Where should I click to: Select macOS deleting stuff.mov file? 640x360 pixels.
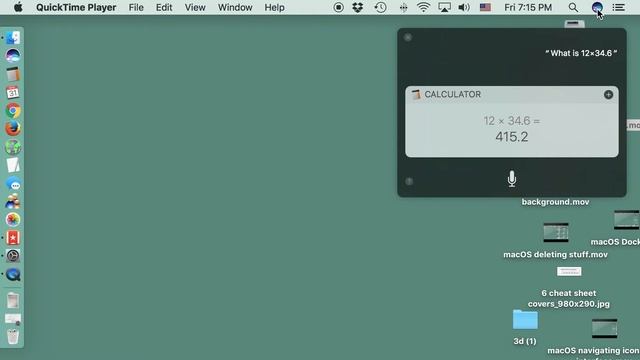coord(556,233)
